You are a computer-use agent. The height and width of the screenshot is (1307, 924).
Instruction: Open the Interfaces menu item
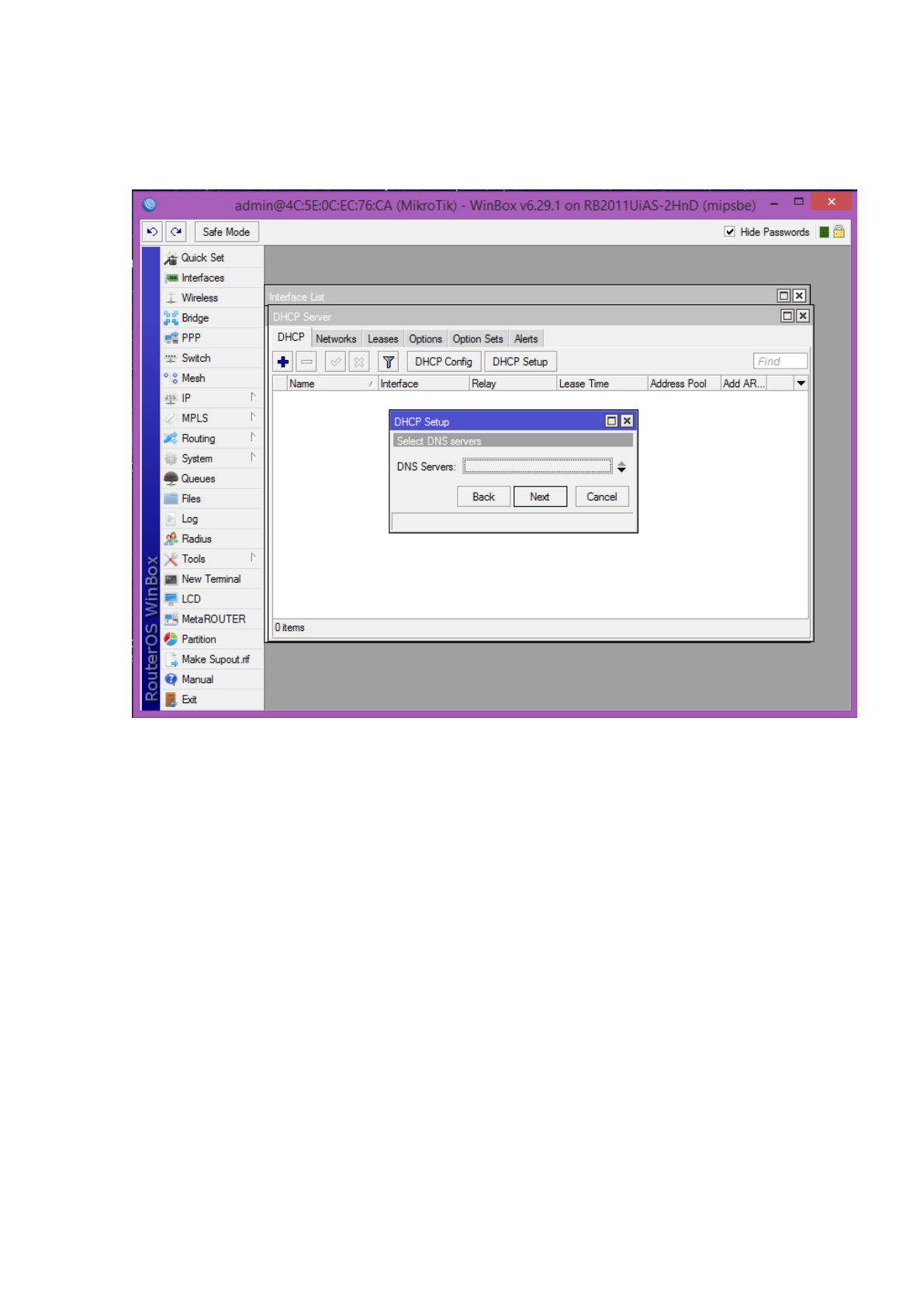point(212,278)
